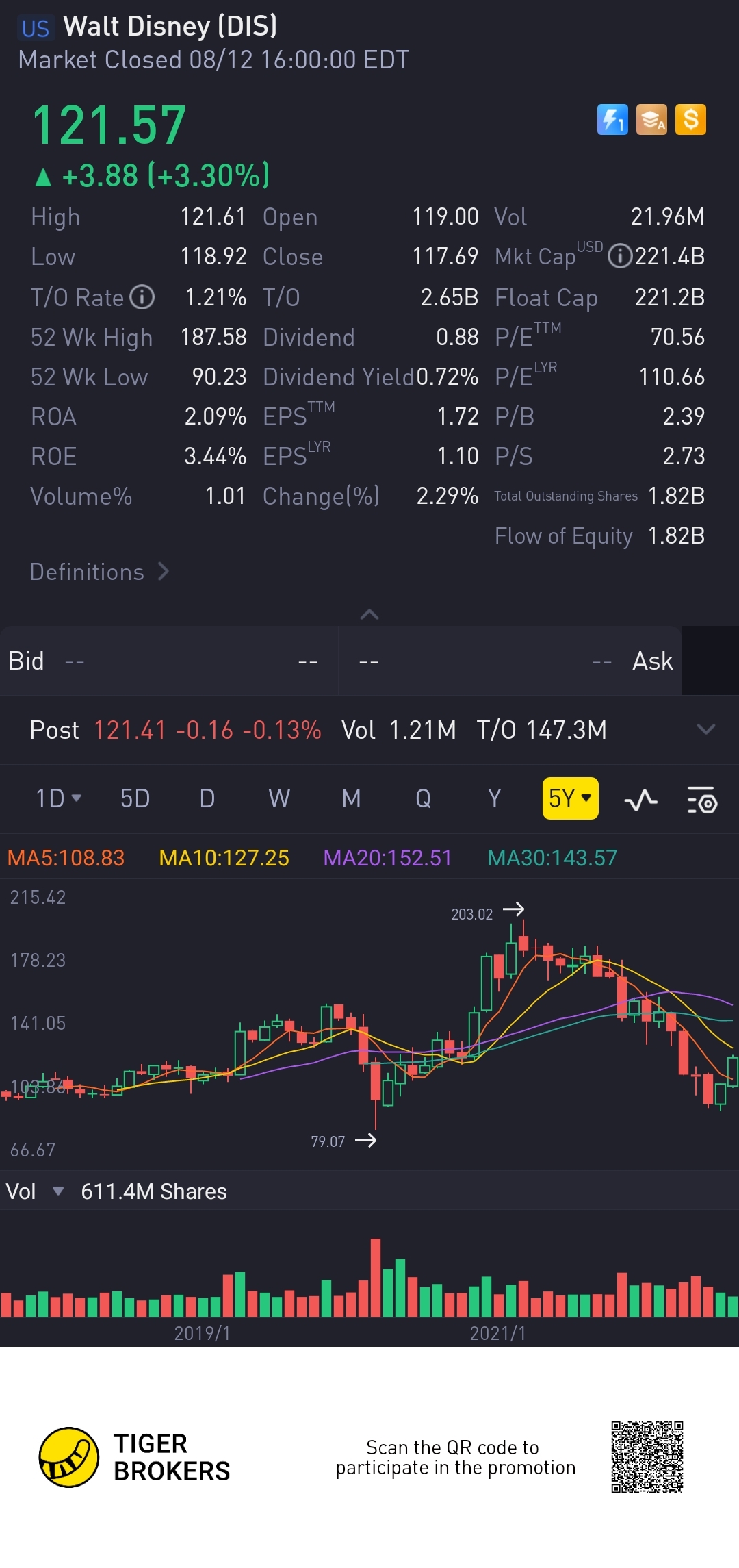Screen dimensions: 739x1568
Task: Tap the 52 Wk Low value 90.23
Action: tap(219, 377)
